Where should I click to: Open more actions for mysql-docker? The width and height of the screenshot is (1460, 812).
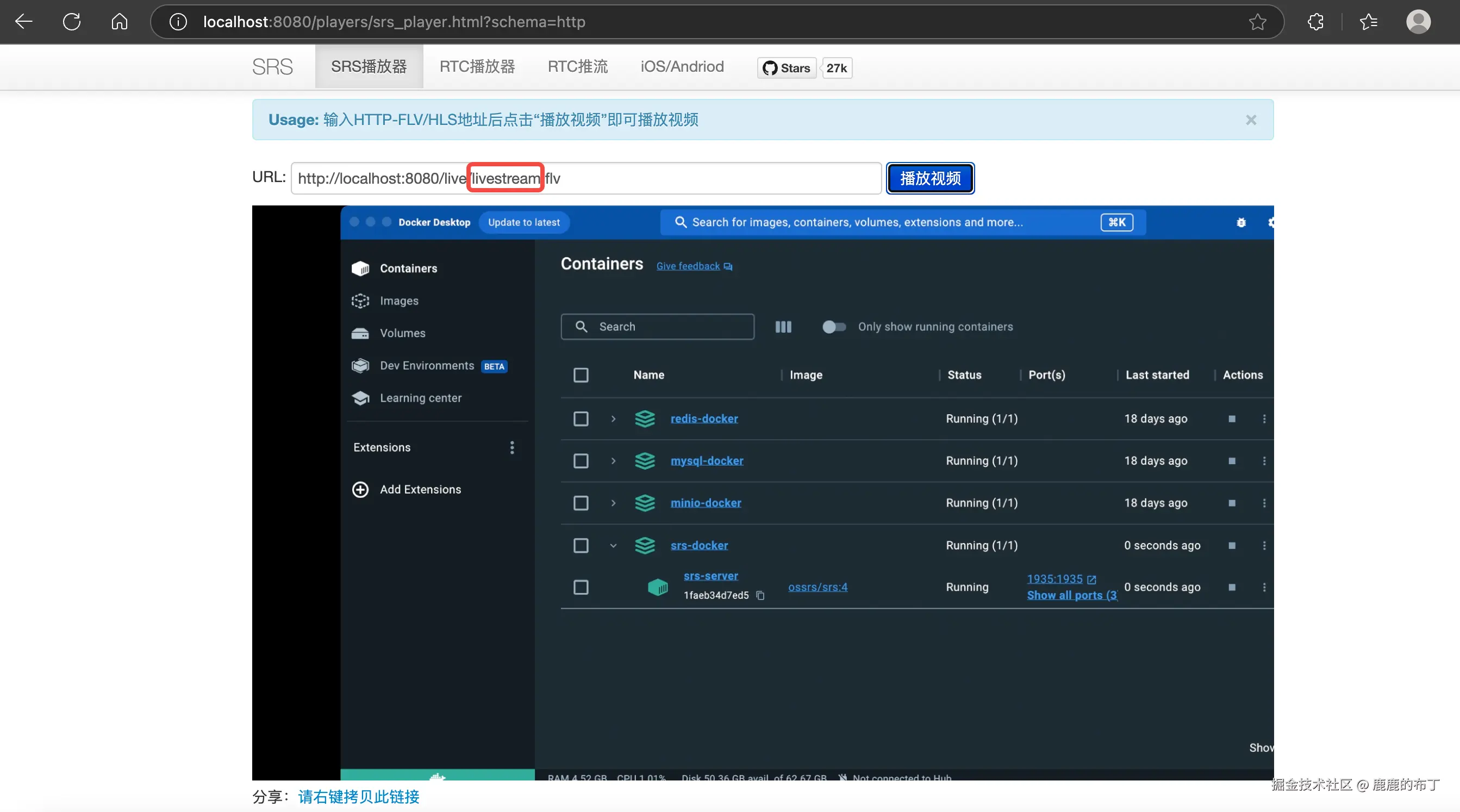[1264, 461]
